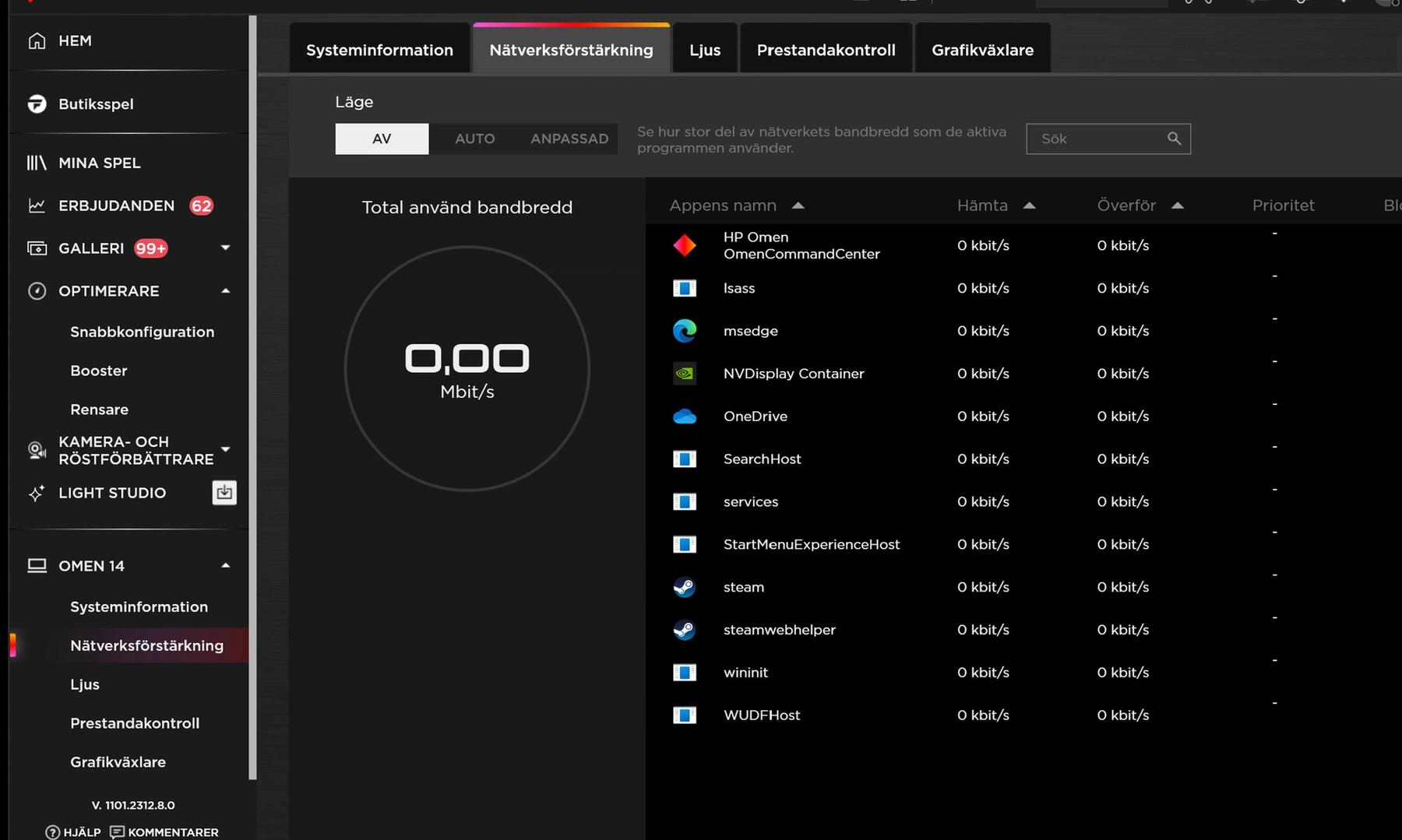Screen dimensions: 1402x840
Task: Sort by Hämta arrow
Action: (x=1029, y=206)
